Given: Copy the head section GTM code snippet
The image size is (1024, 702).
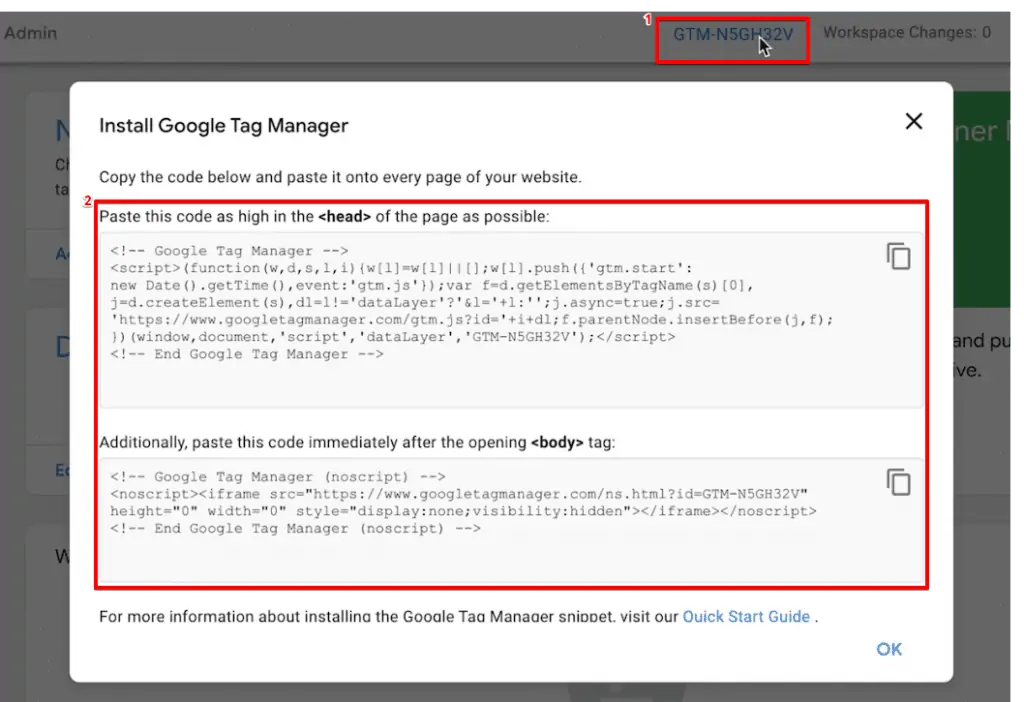Looking at the screenshot, I should [898, 256].
